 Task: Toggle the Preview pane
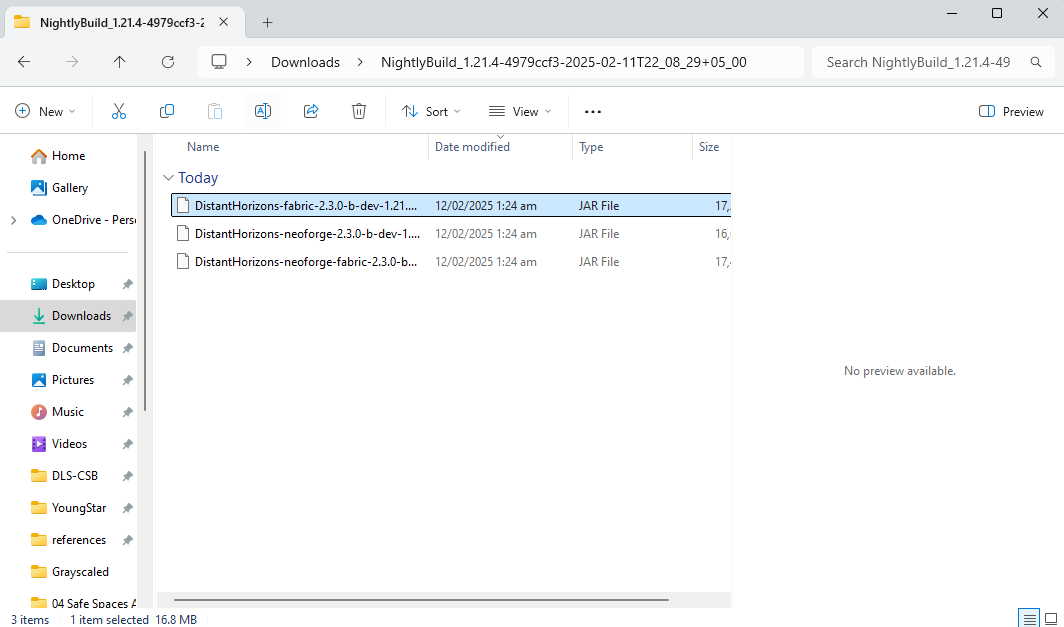pyautogui.click(x=1011, y=111)
